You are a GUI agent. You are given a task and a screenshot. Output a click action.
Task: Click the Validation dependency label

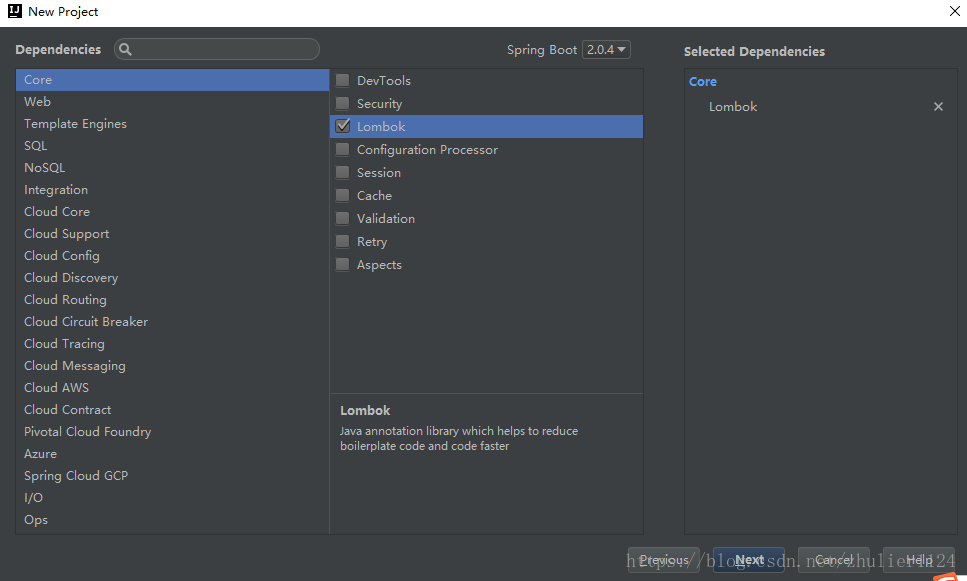click(x=386, y=219)
